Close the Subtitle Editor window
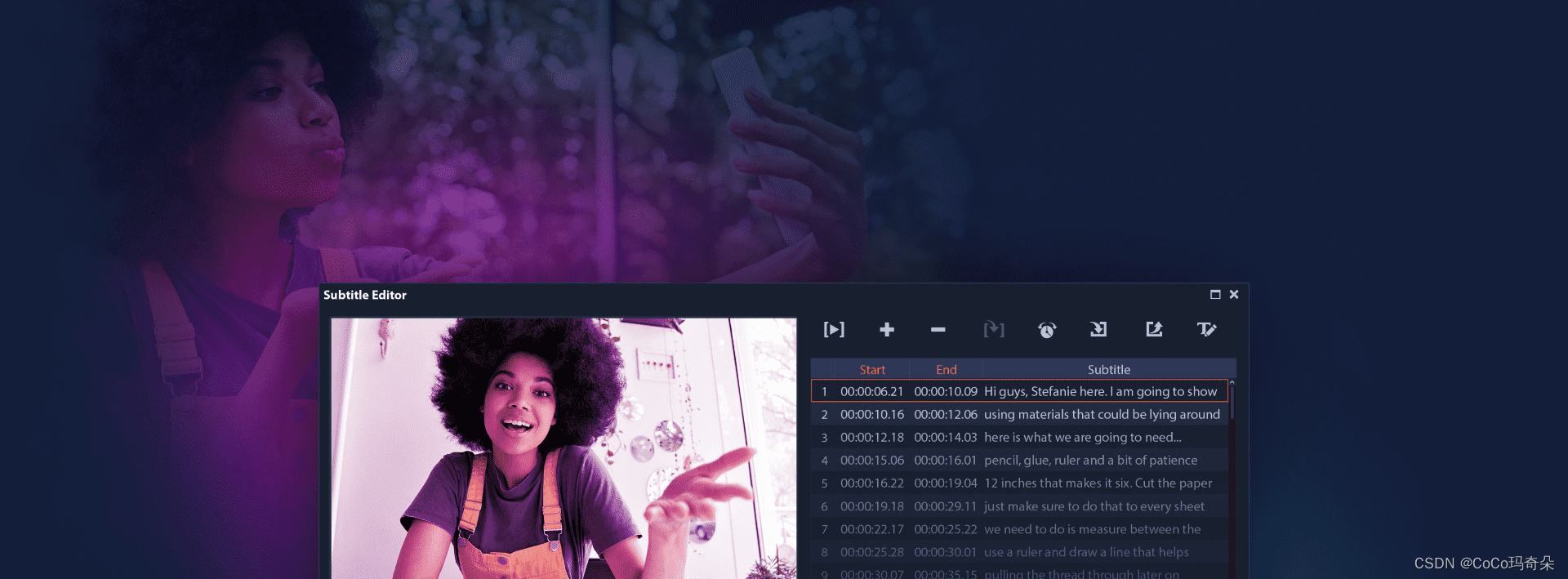This screenshot has height=579, width=1568. click(x=1234, y=295)
